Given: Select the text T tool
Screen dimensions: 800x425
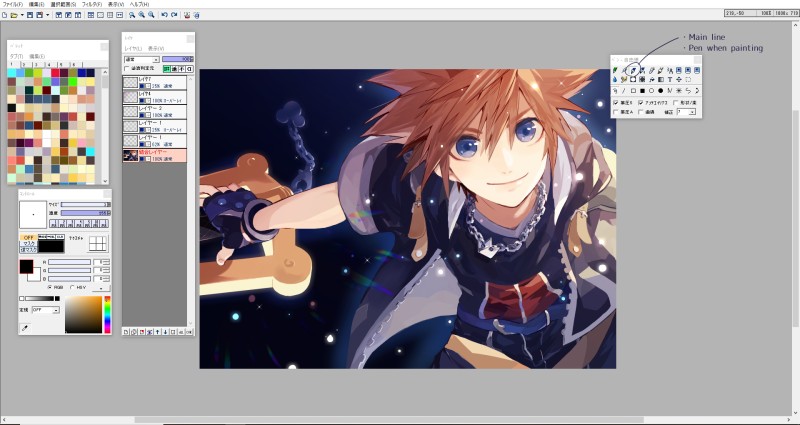Looking at the screenshot, I should pos(670,80).
